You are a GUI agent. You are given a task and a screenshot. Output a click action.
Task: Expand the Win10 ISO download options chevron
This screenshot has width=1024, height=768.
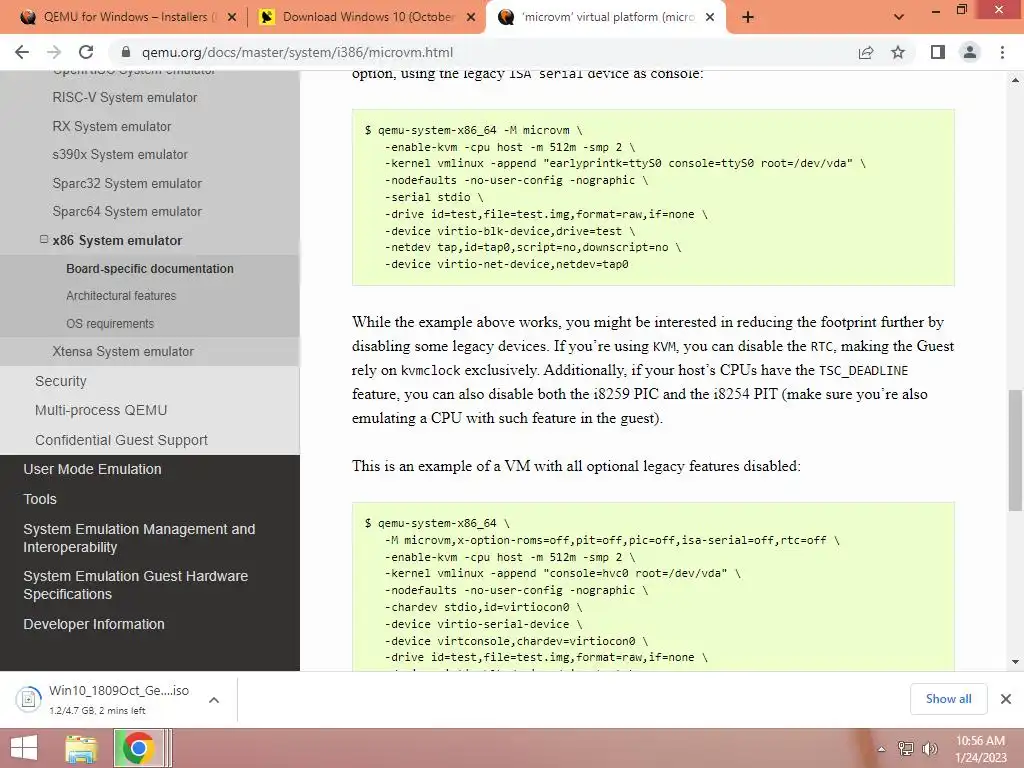(214, 699)
